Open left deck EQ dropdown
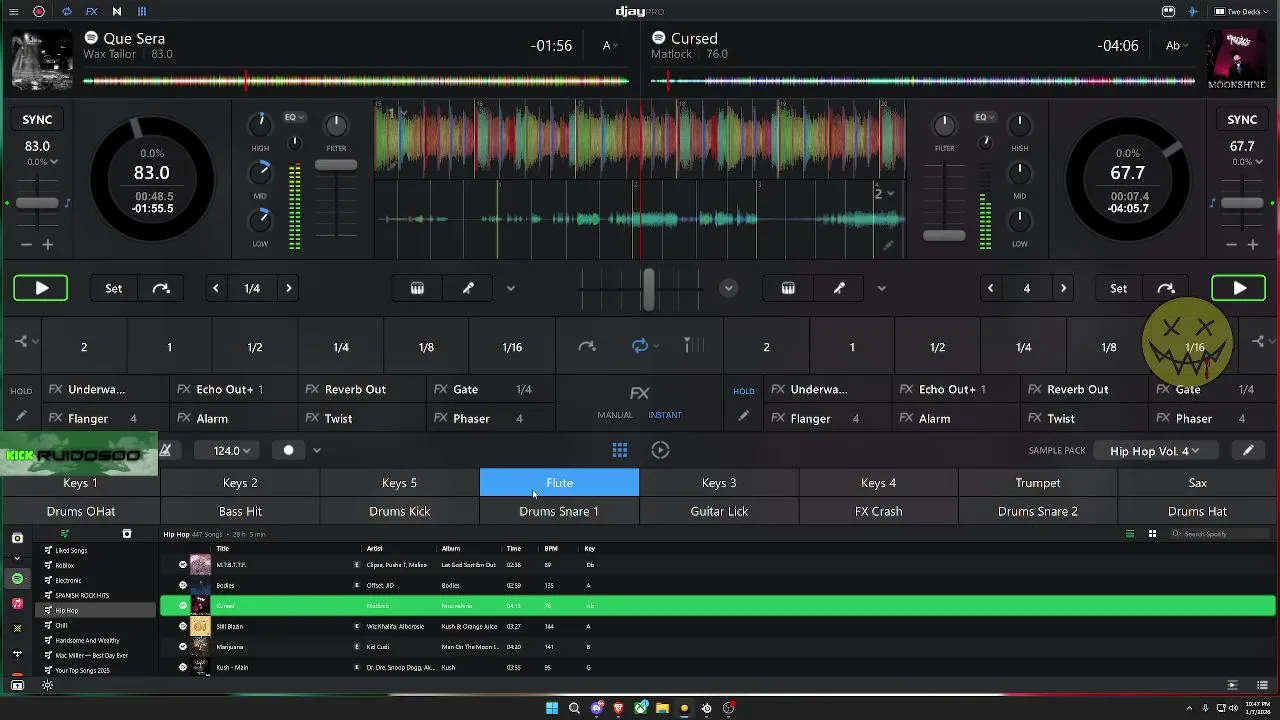Image resolution: width=1280 pixels, height=720 pixels. (x=294, y=117)
